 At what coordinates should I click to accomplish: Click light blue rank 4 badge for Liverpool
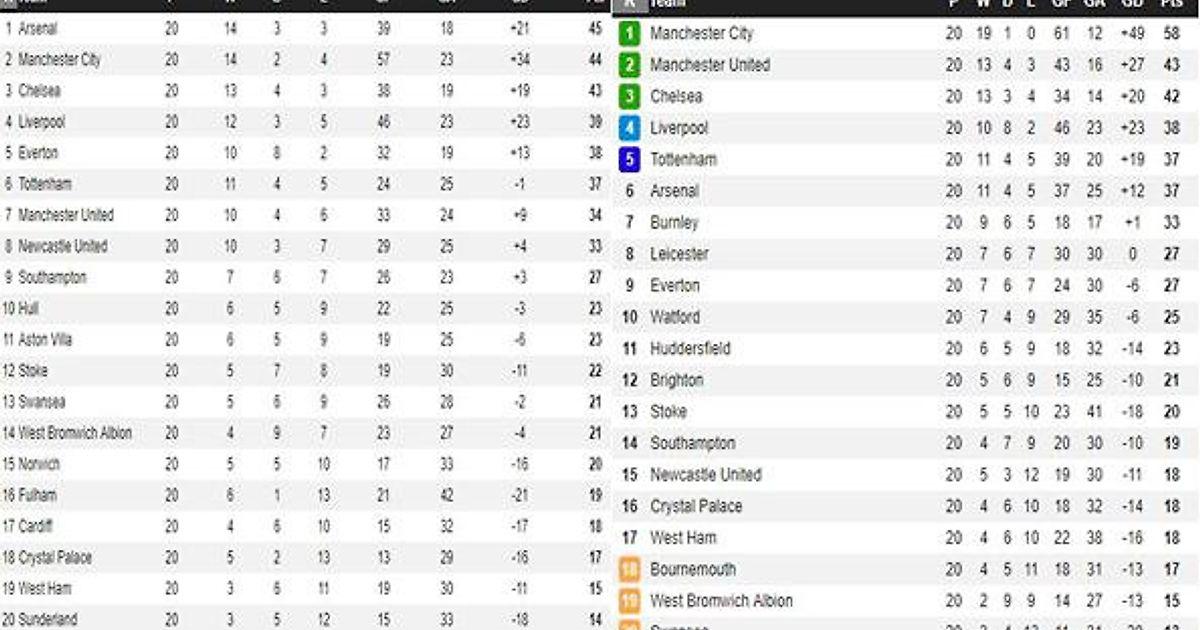tap(629, 128)
